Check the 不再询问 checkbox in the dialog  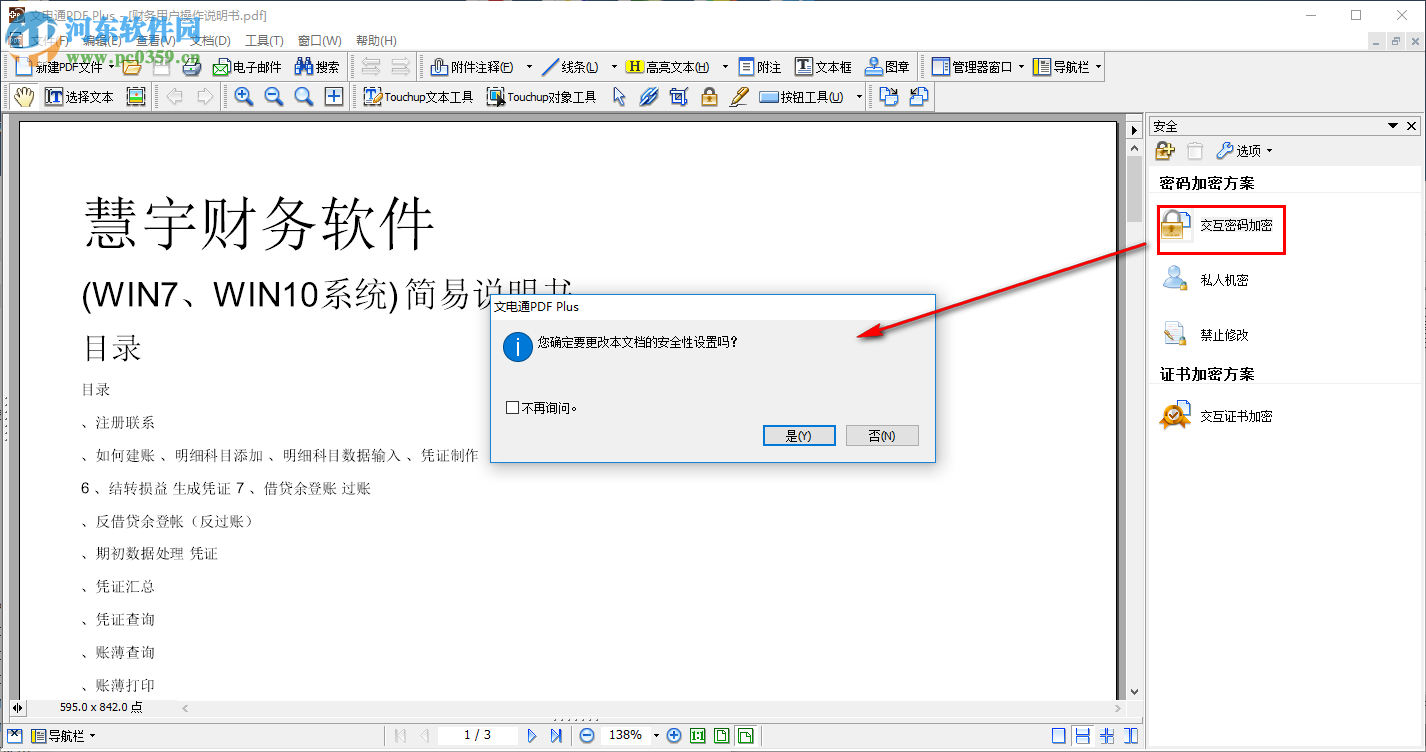[x=513, y=407]
